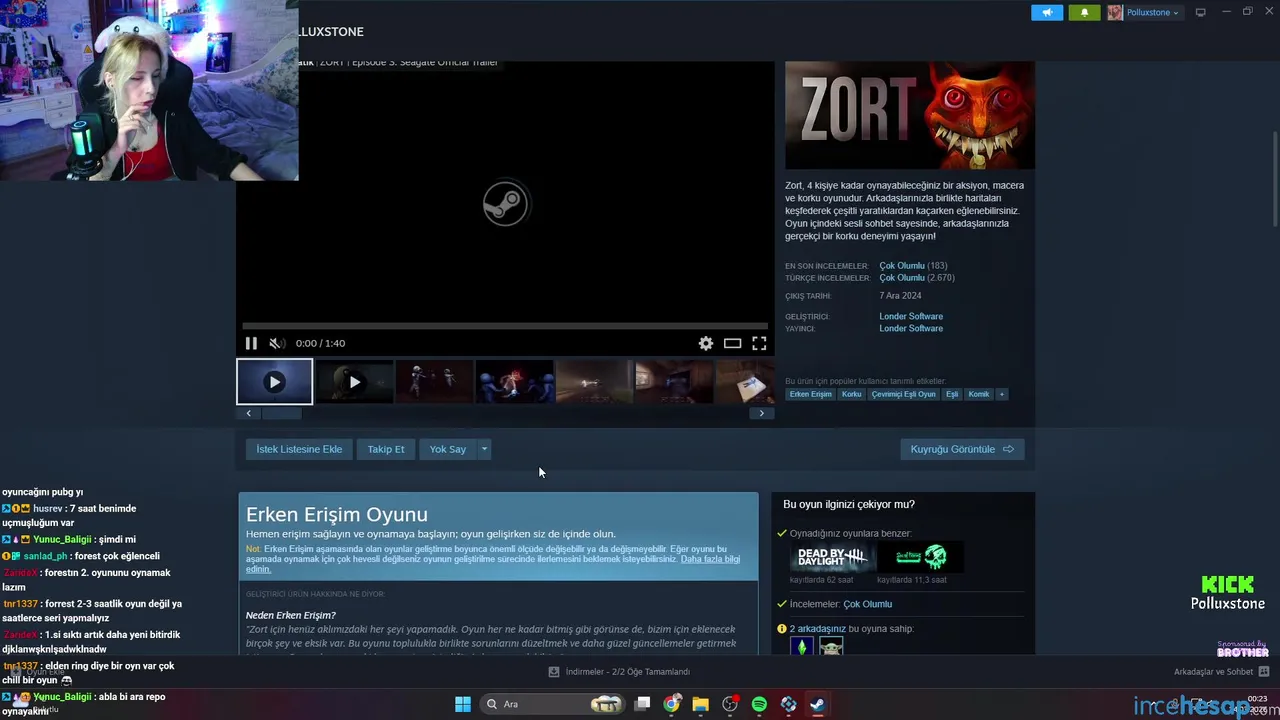Open publisher Londer Software link
This screenshot has width=1280, height=720.
pos(911,328)
